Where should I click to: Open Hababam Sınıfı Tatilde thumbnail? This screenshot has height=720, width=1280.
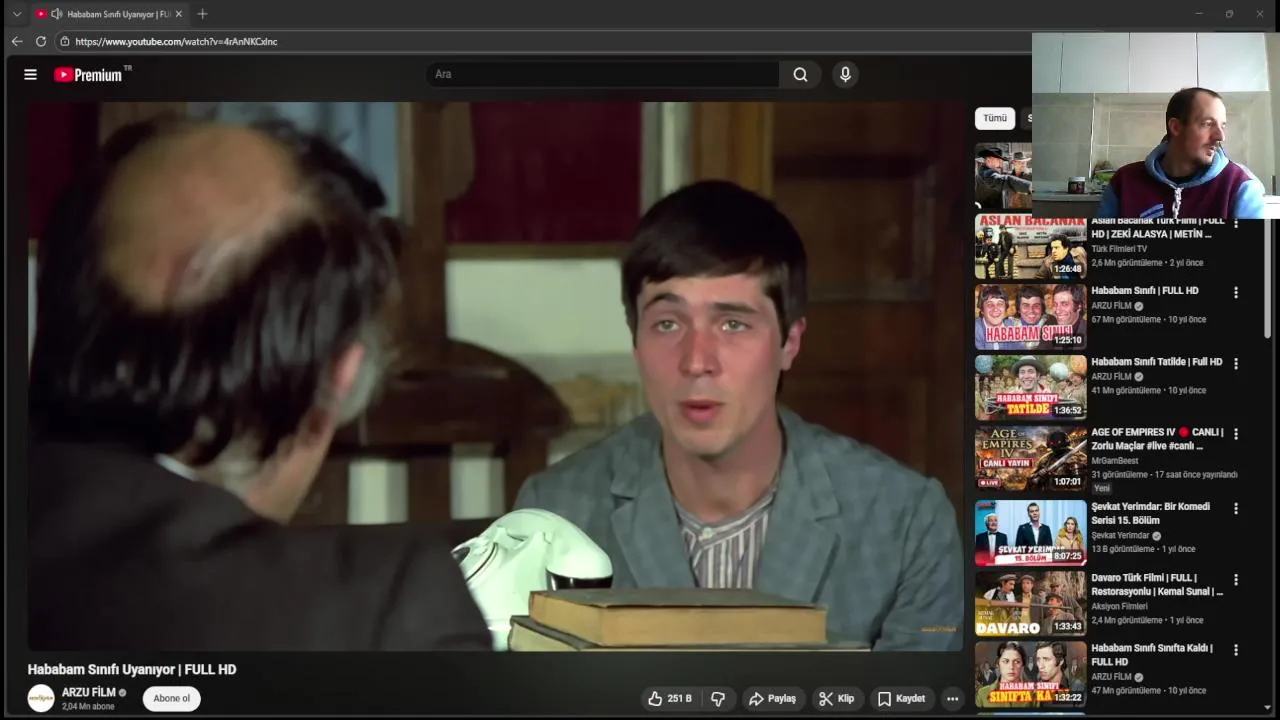1030,388
